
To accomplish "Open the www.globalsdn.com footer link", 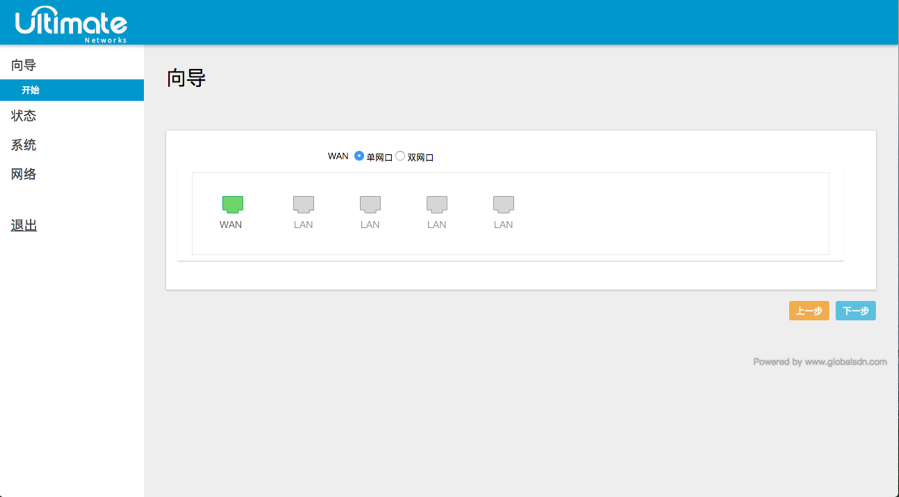I will 845,362.
